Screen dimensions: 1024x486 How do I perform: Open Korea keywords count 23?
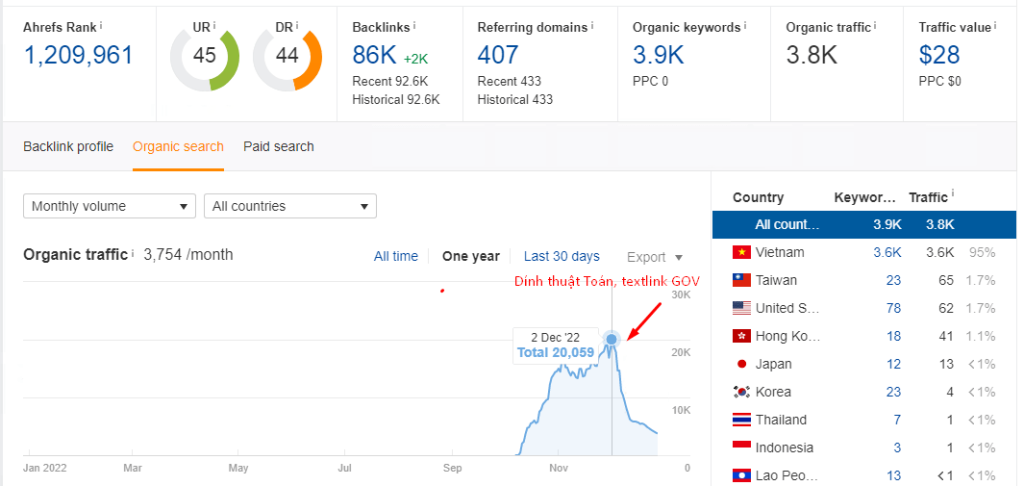[x=893, y=392]
